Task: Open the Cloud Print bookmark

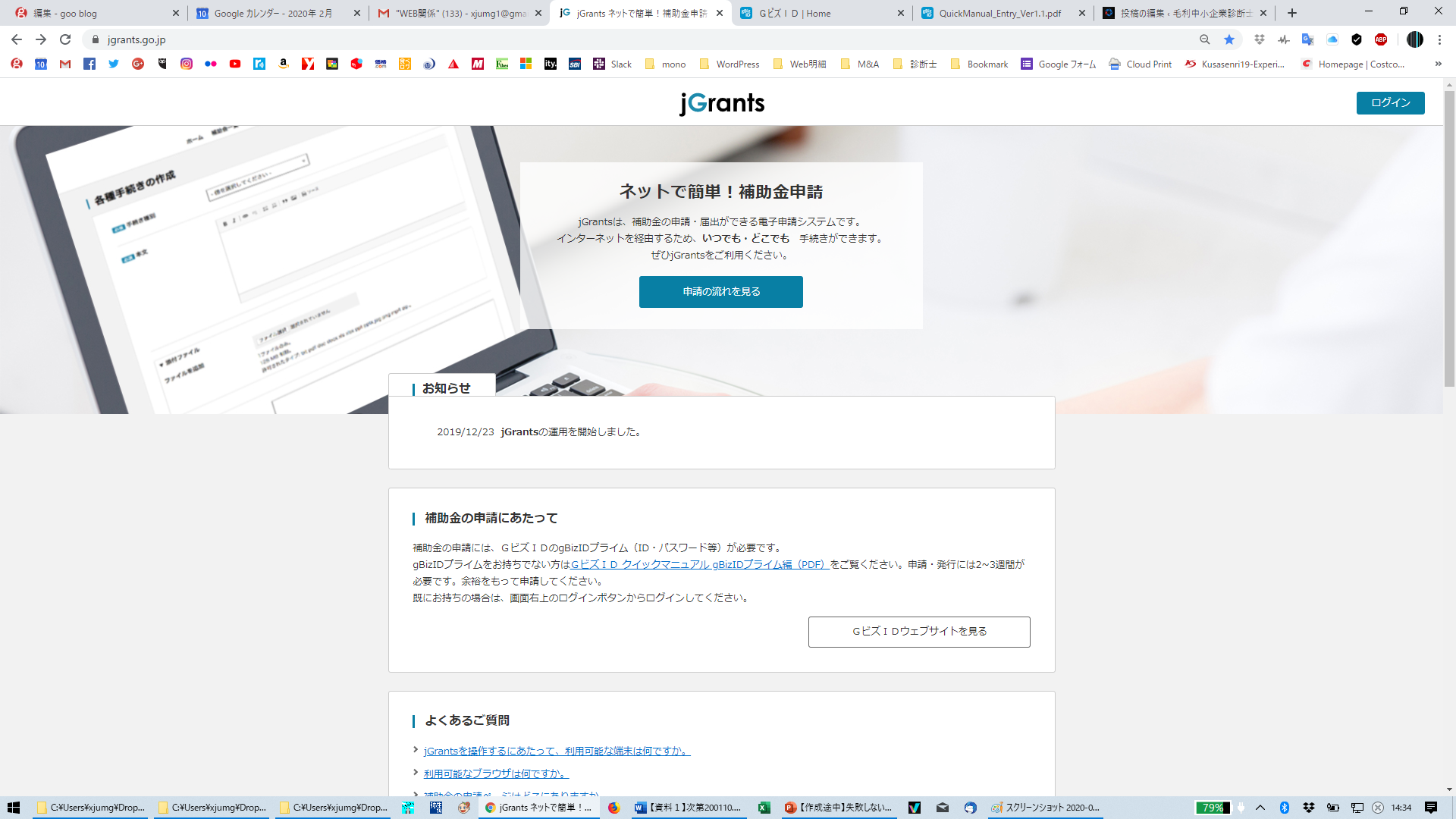Action: 1141,64
